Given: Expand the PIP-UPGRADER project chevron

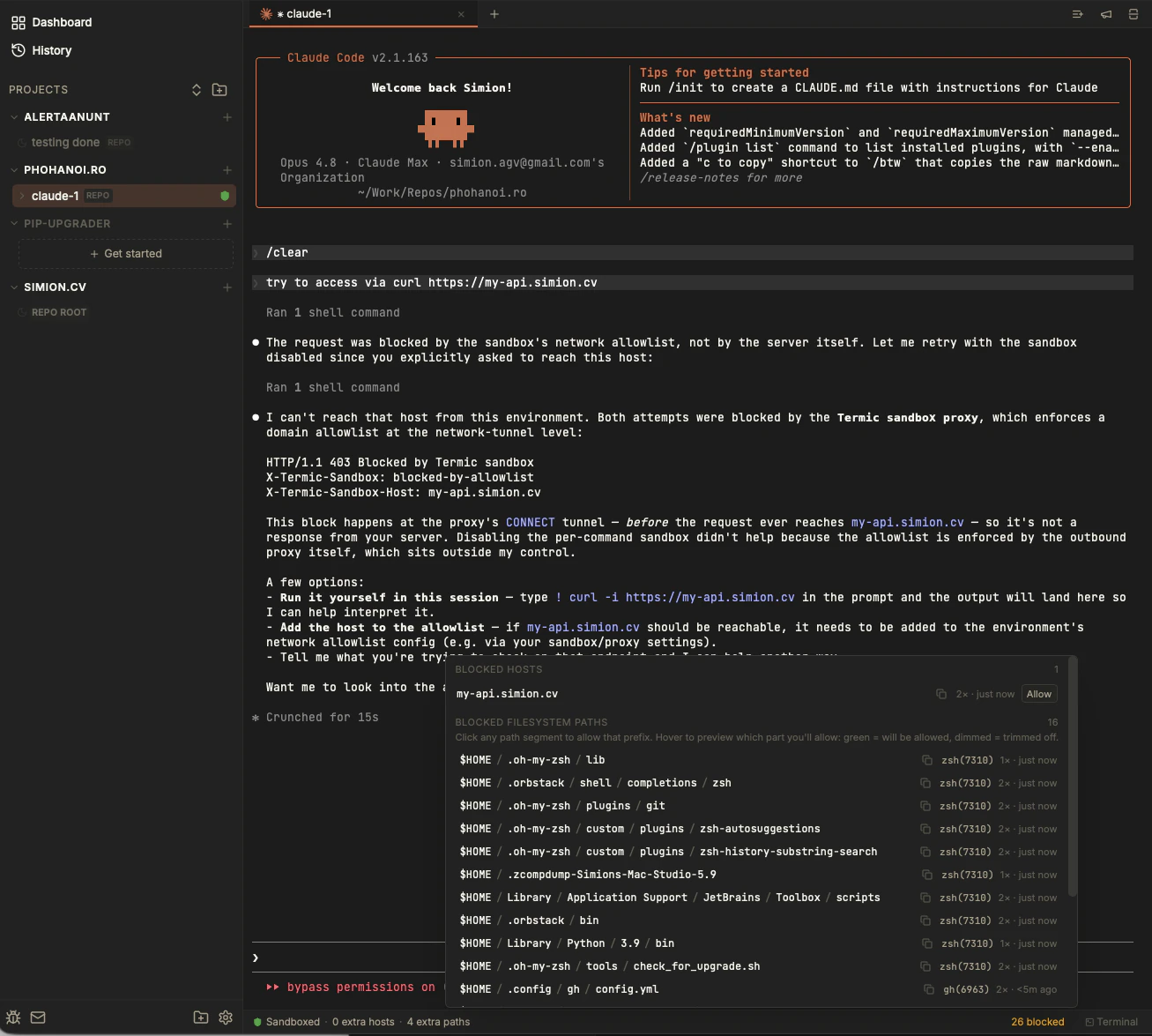Looking at the screenshot, I should click(x=14, y=224).
